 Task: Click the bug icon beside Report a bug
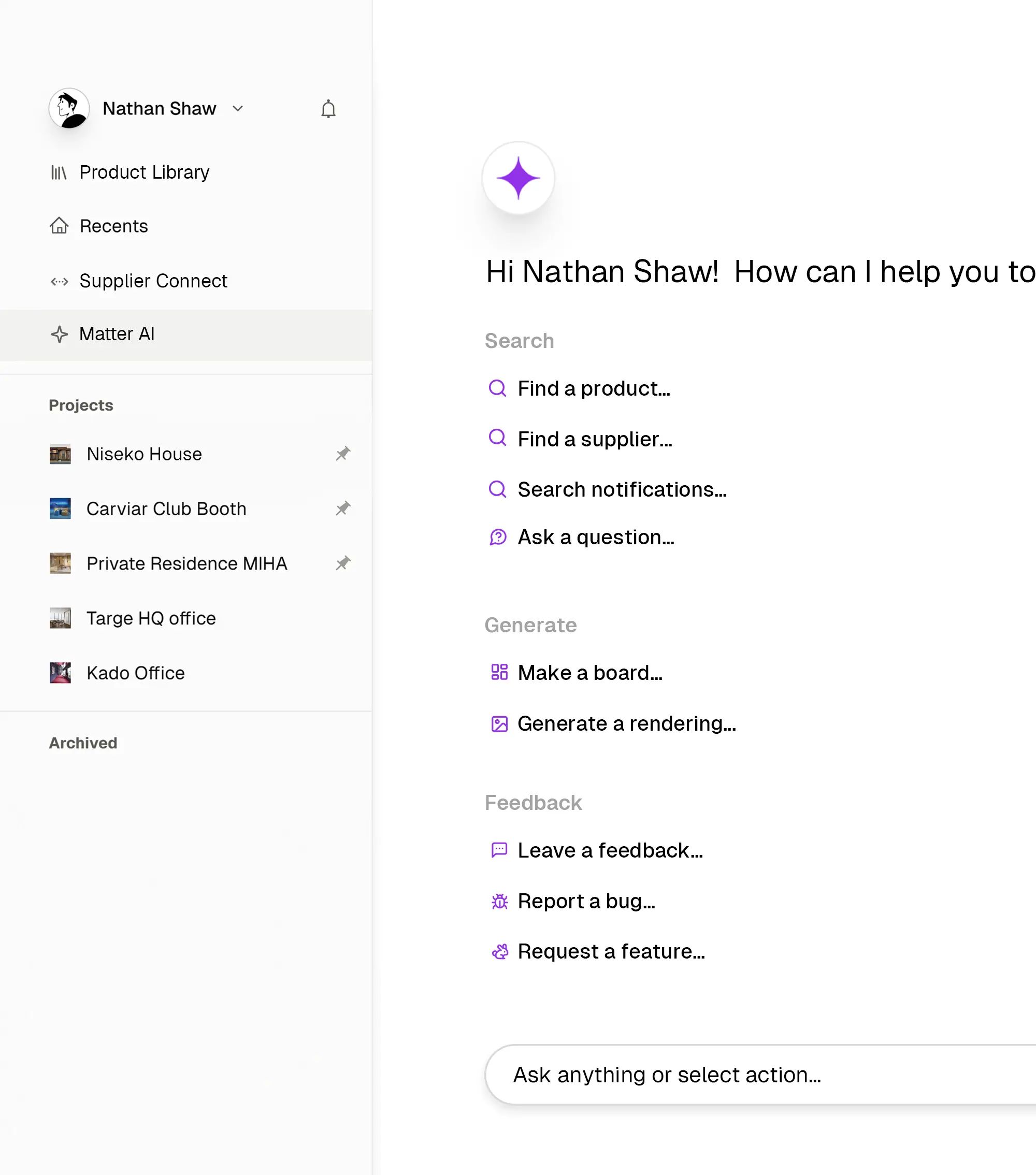click(499, 902)
